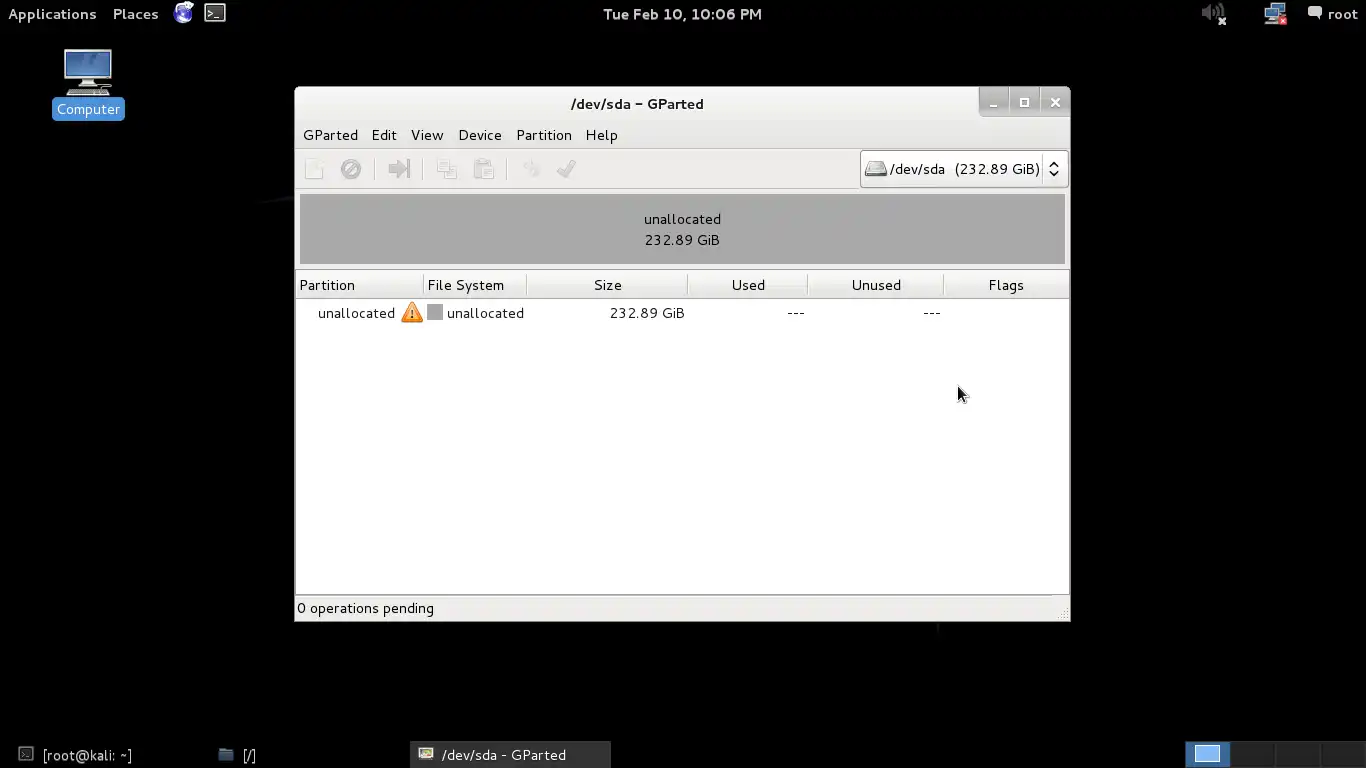Click the Undo last operation icon
The width and height of the screenshot is (1366, 768).
531,169
